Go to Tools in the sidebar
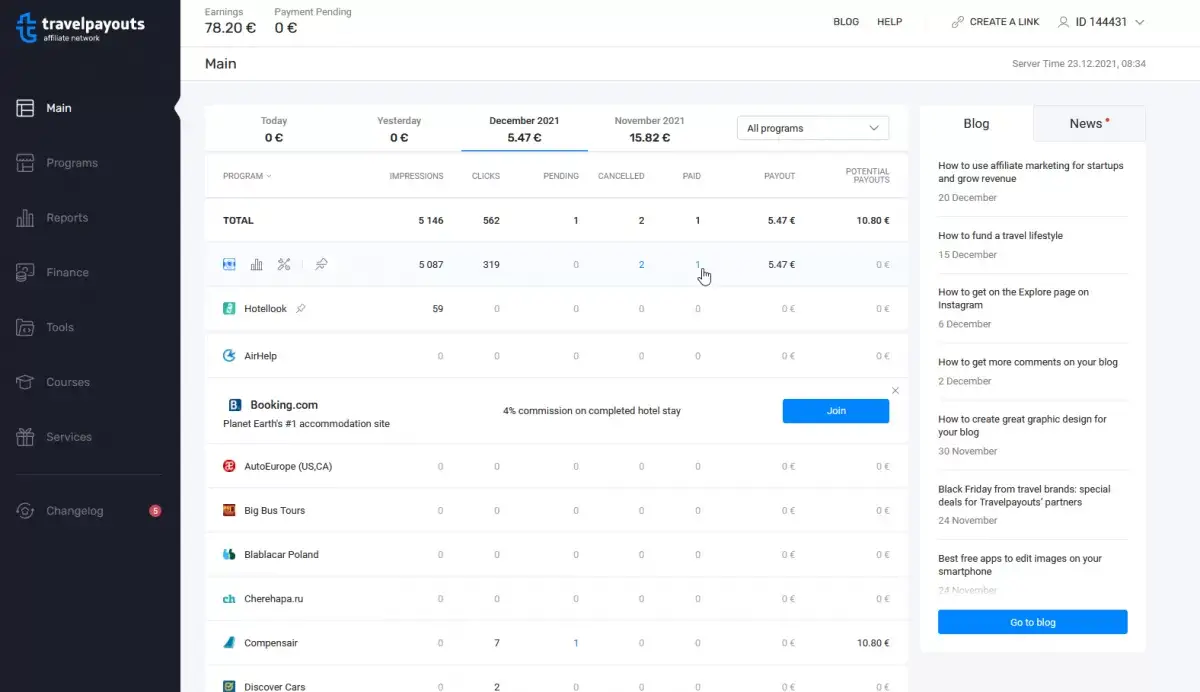1200x692 pixels. click(x=60, y=327)
